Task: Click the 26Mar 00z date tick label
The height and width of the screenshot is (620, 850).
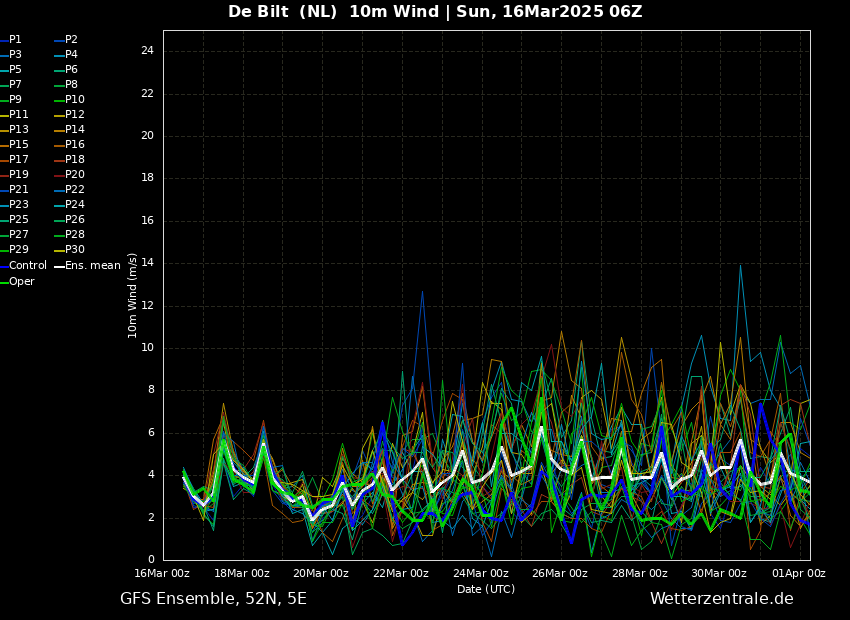Action: click(560, 574)
